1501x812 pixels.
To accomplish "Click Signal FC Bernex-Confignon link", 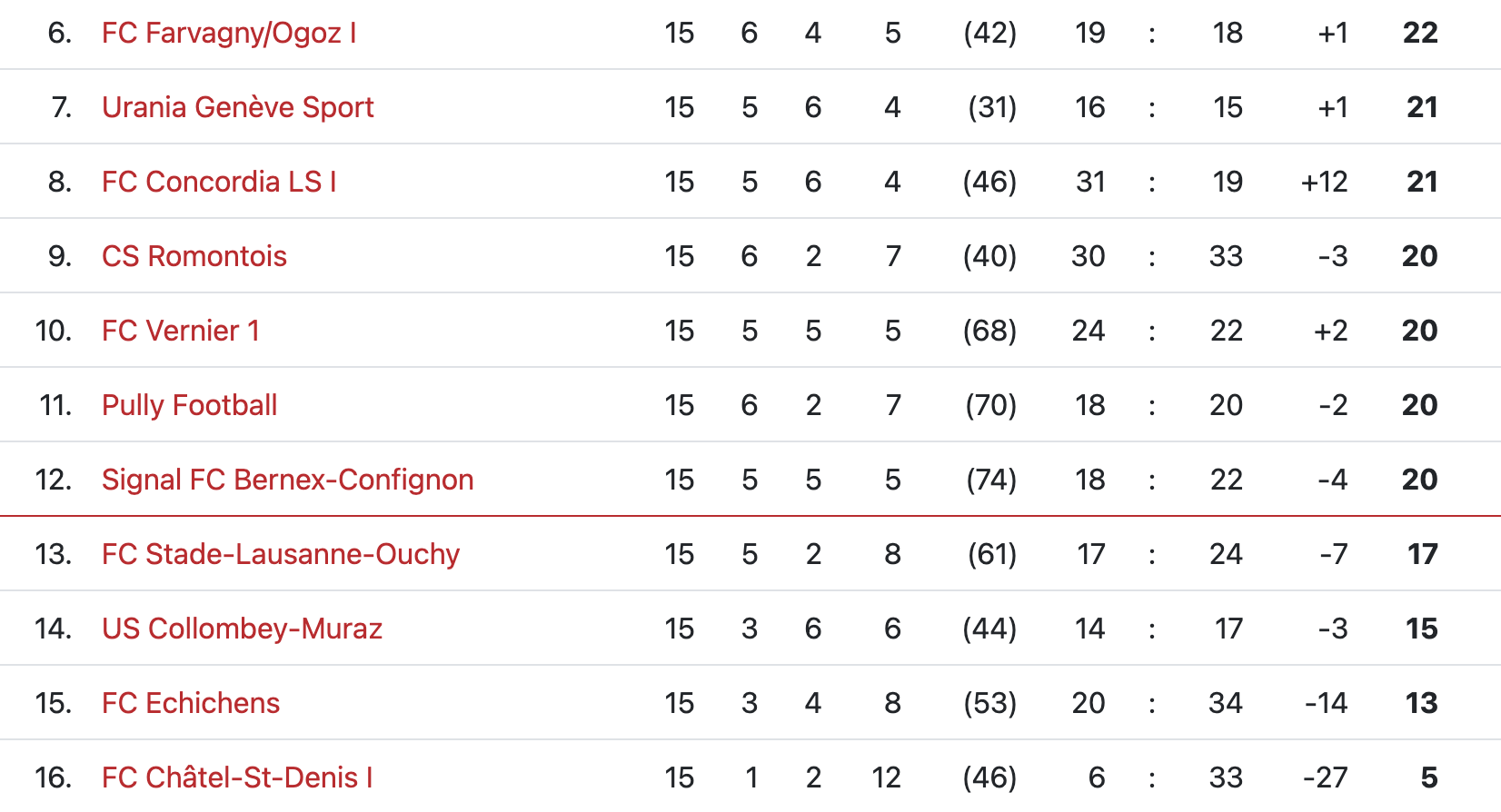I will (x=288, y=480).
